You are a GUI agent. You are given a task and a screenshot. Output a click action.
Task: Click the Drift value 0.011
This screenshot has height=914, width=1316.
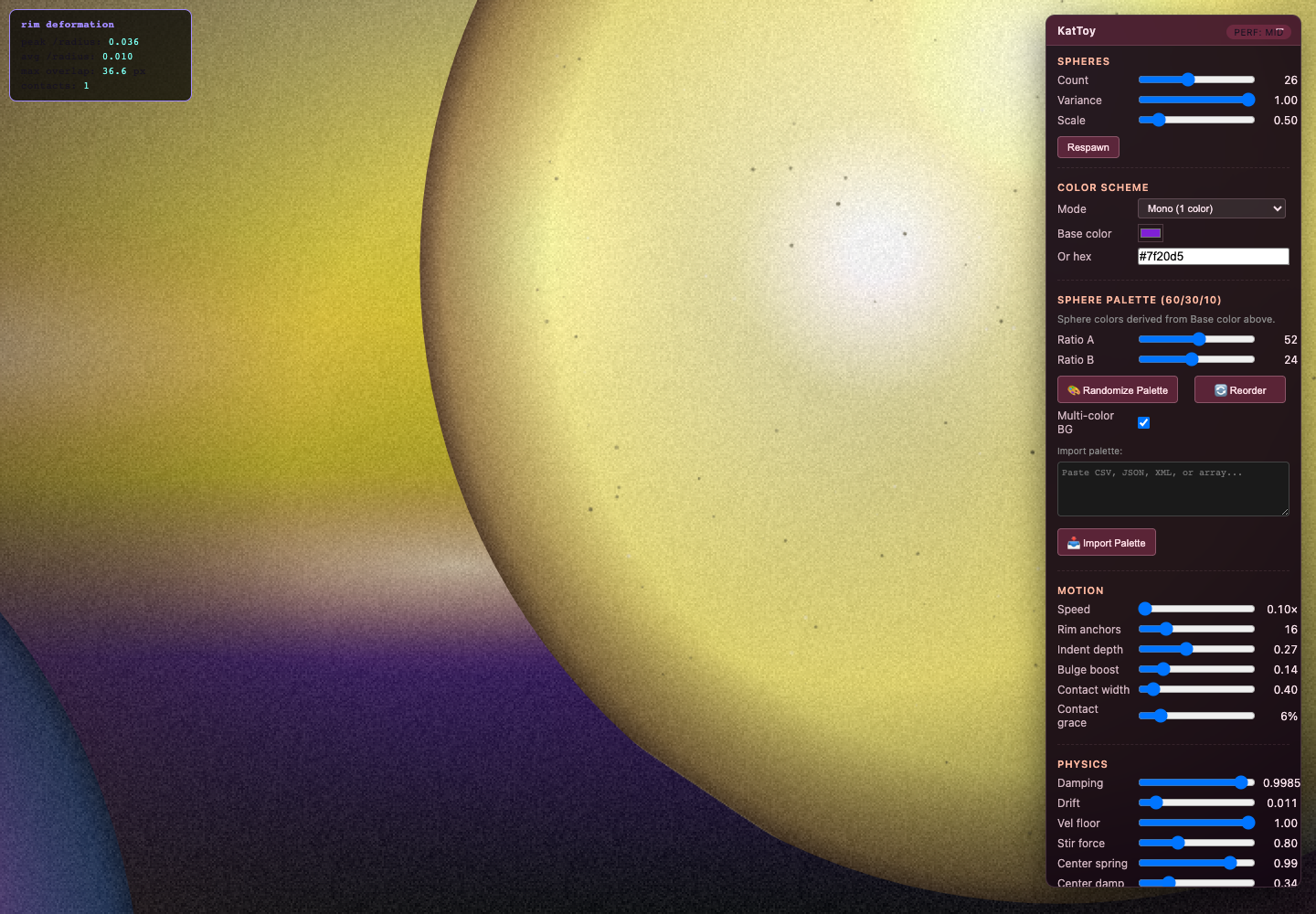point(1281,803)
